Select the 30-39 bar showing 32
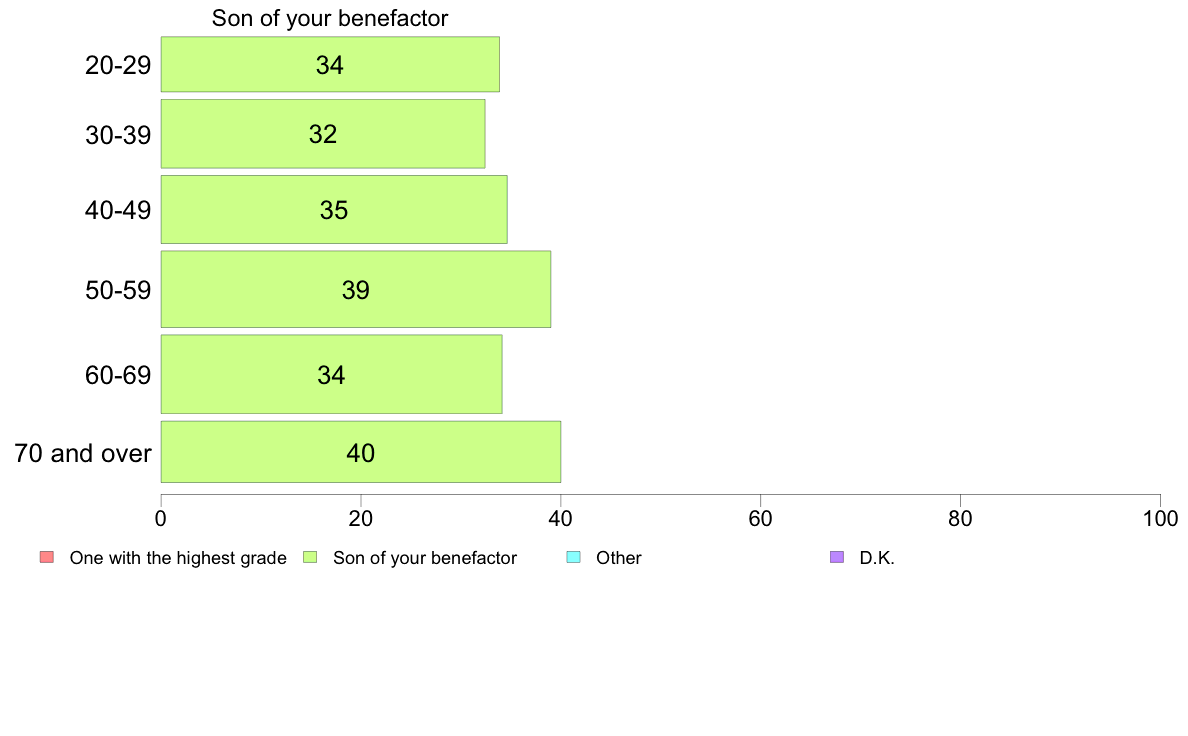1188x736 pixels. click(x=322, y=134)
